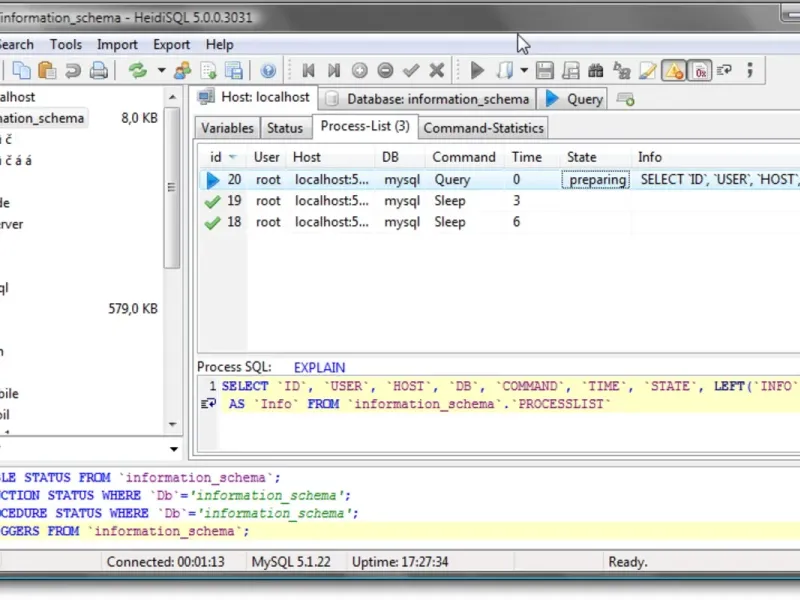This screenshot has height=600, width=800.
Task: Click the Copy toolbar icon
Action: click(21, 70)
